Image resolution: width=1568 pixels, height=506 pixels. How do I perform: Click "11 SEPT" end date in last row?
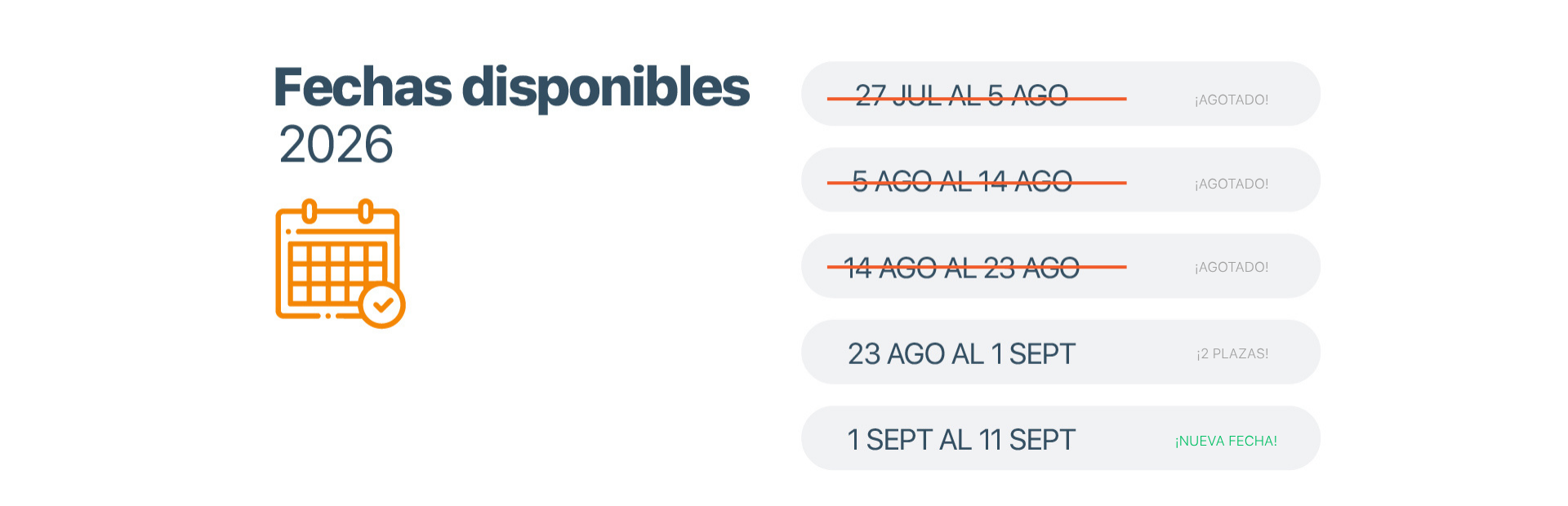coord(1027,441)
